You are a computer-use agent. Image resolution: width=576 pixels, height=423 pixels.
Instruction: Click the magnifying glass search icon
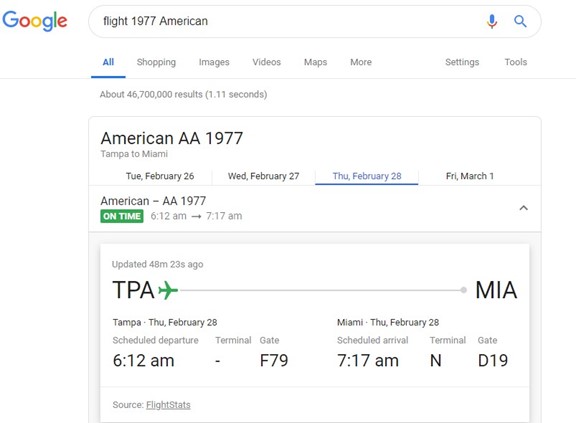[520, 21]
